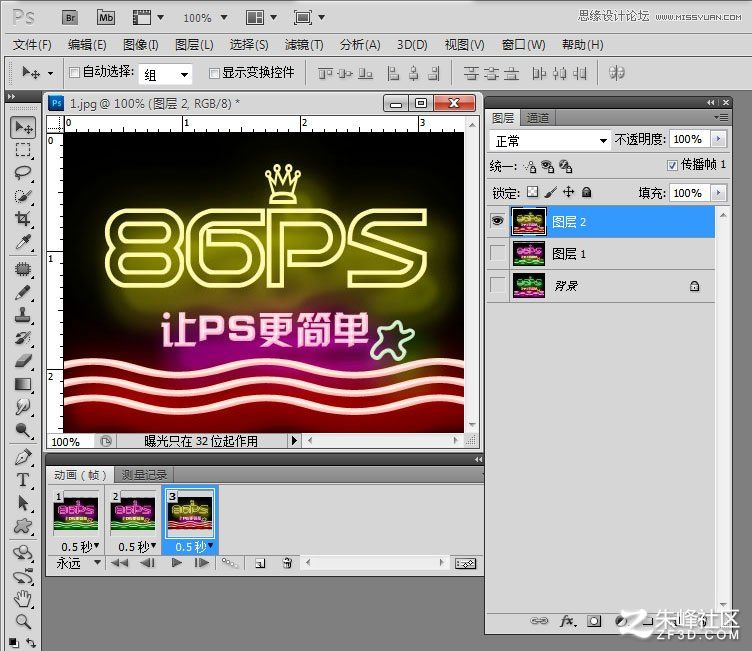
Task: Select the Pen tool
Action: [x=23, y=457]
